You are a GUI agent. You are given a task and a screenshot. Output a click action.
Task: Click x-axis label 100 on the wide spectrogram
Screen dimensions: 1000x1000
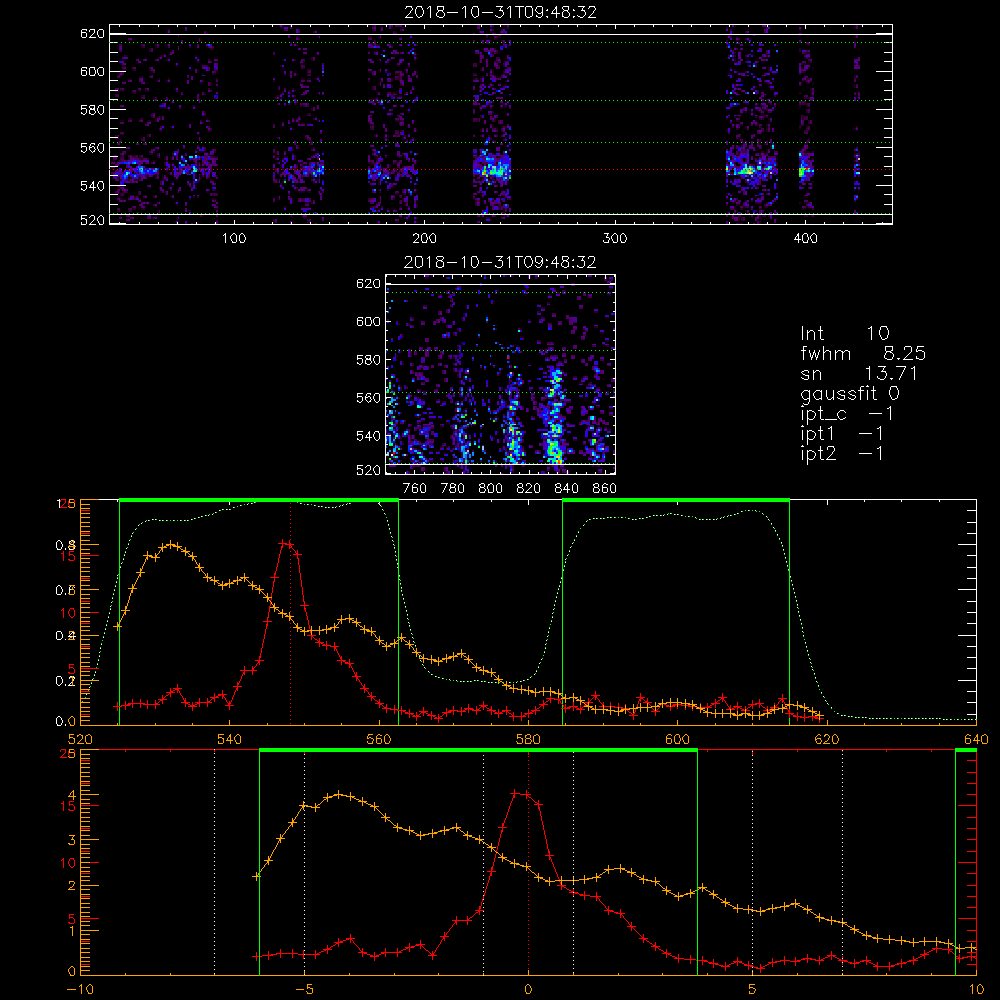[x=233, y=239]
